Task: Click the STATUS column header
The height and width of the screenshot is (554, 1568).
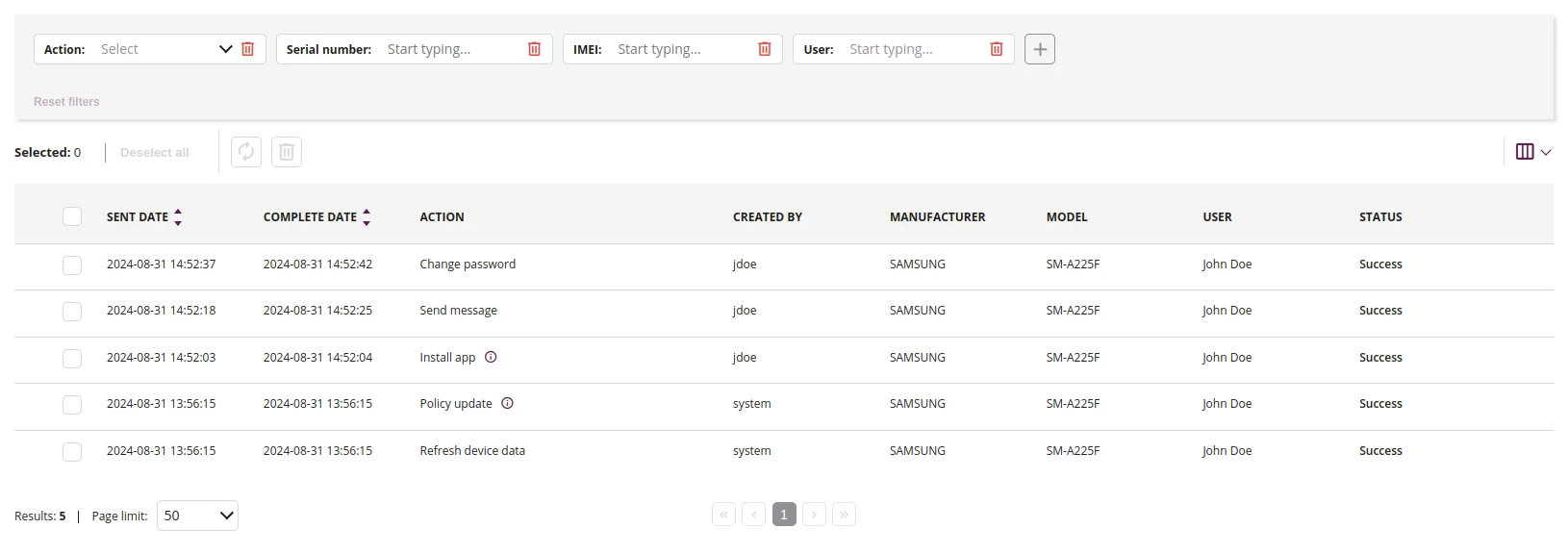Action: [1380, 217]
